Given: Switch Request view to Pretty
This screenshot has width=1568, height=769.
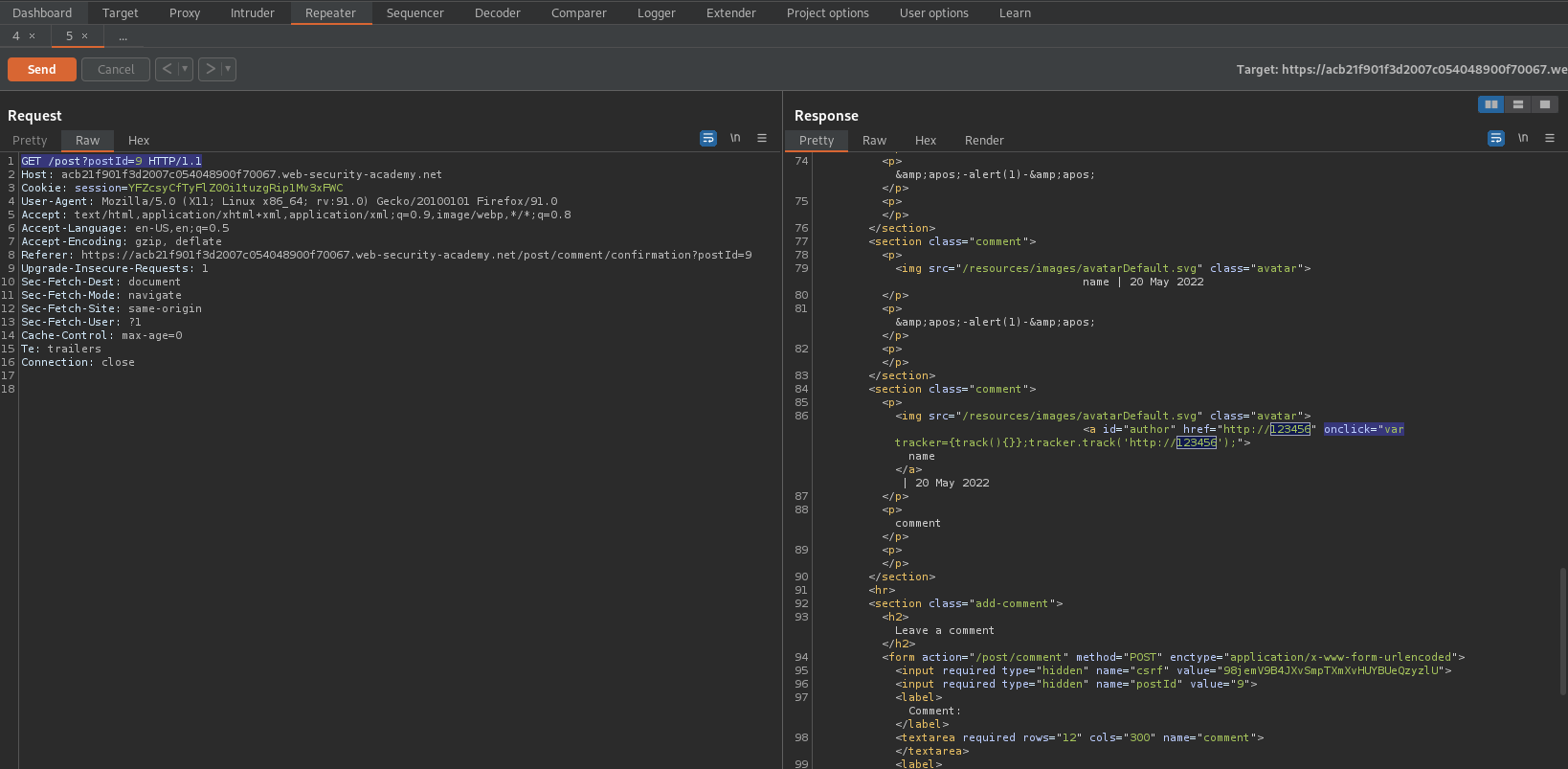Looking at the screenshot, I should coord(30,140).
